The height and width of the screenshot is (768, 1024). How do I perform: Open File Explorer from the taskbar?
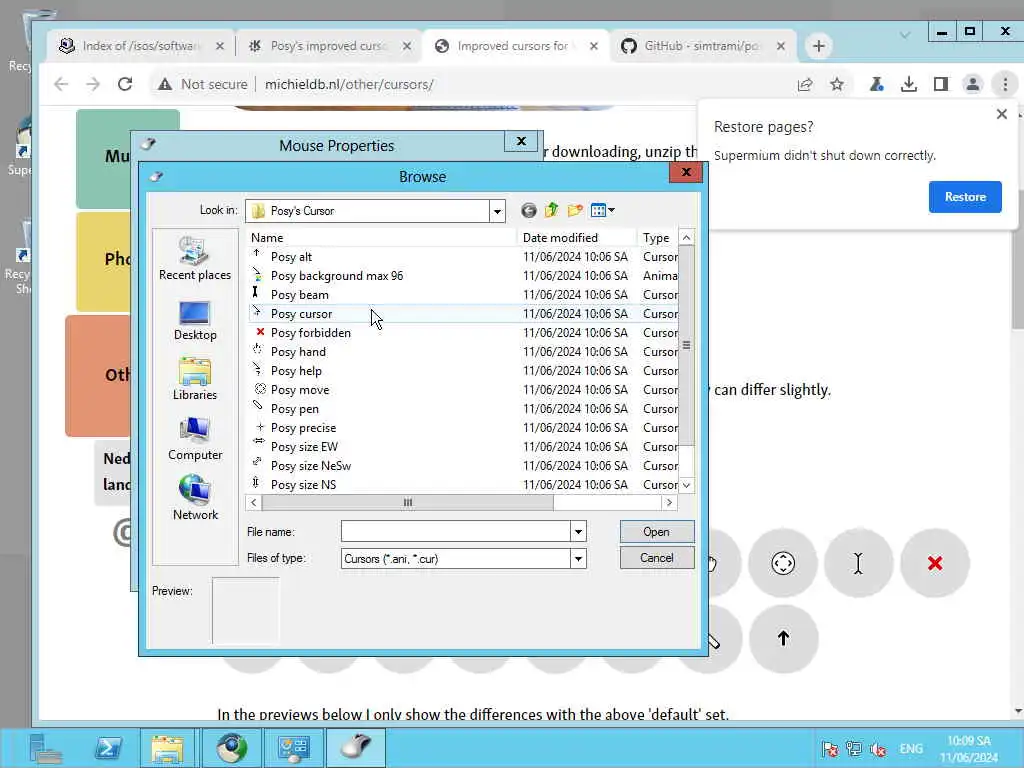click(167, 748)
